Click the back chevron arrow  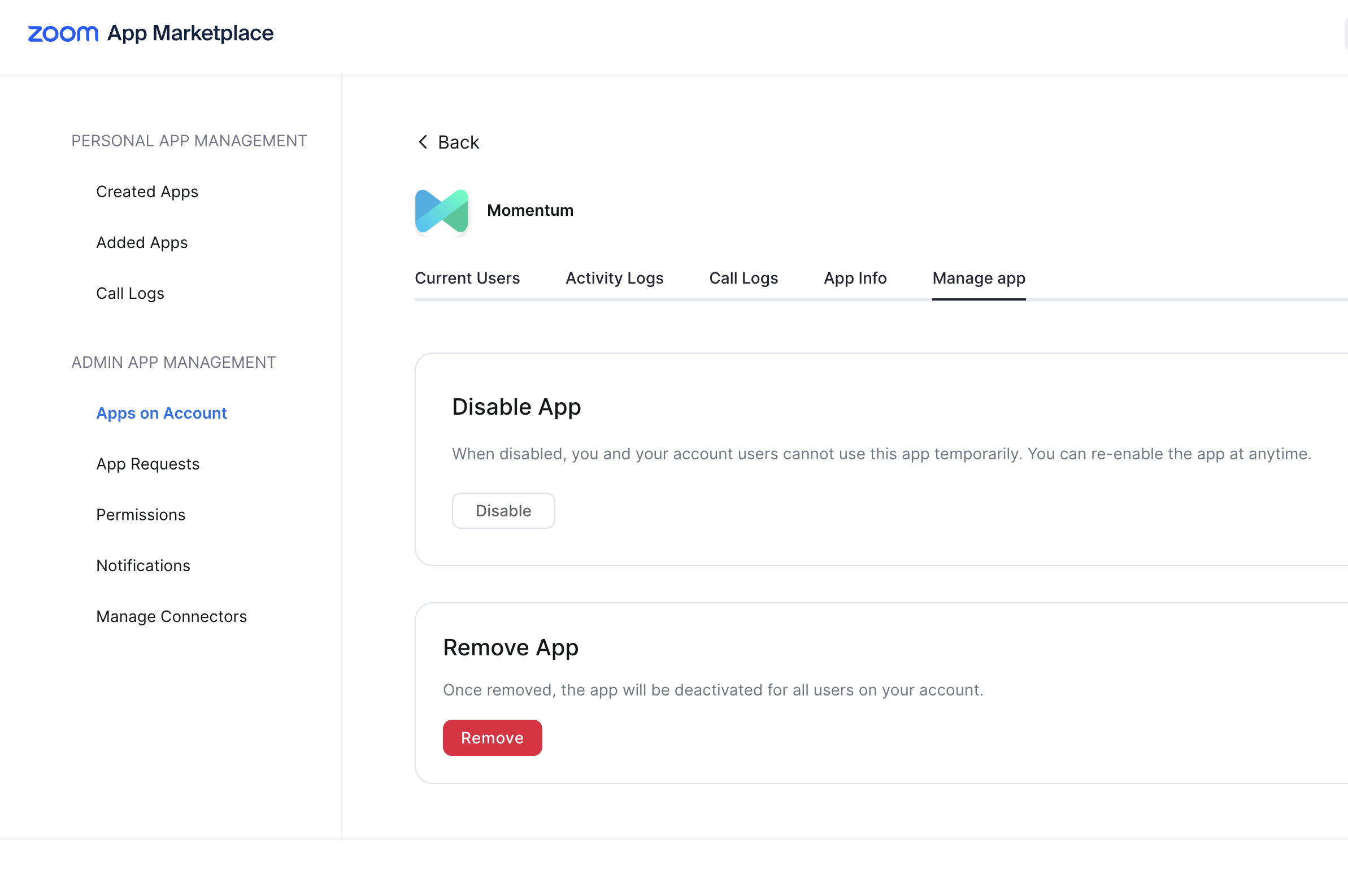pyautogui.click(x=423, y=142)
